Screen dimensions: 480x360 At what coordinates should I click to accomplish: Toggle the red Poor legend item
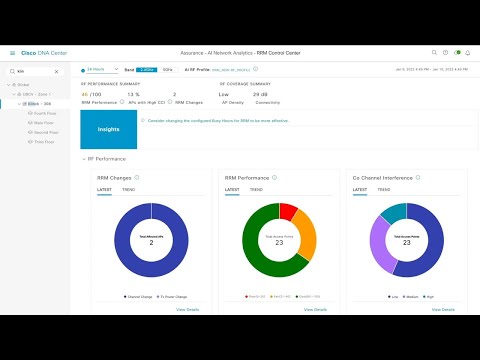click(255, 296)
